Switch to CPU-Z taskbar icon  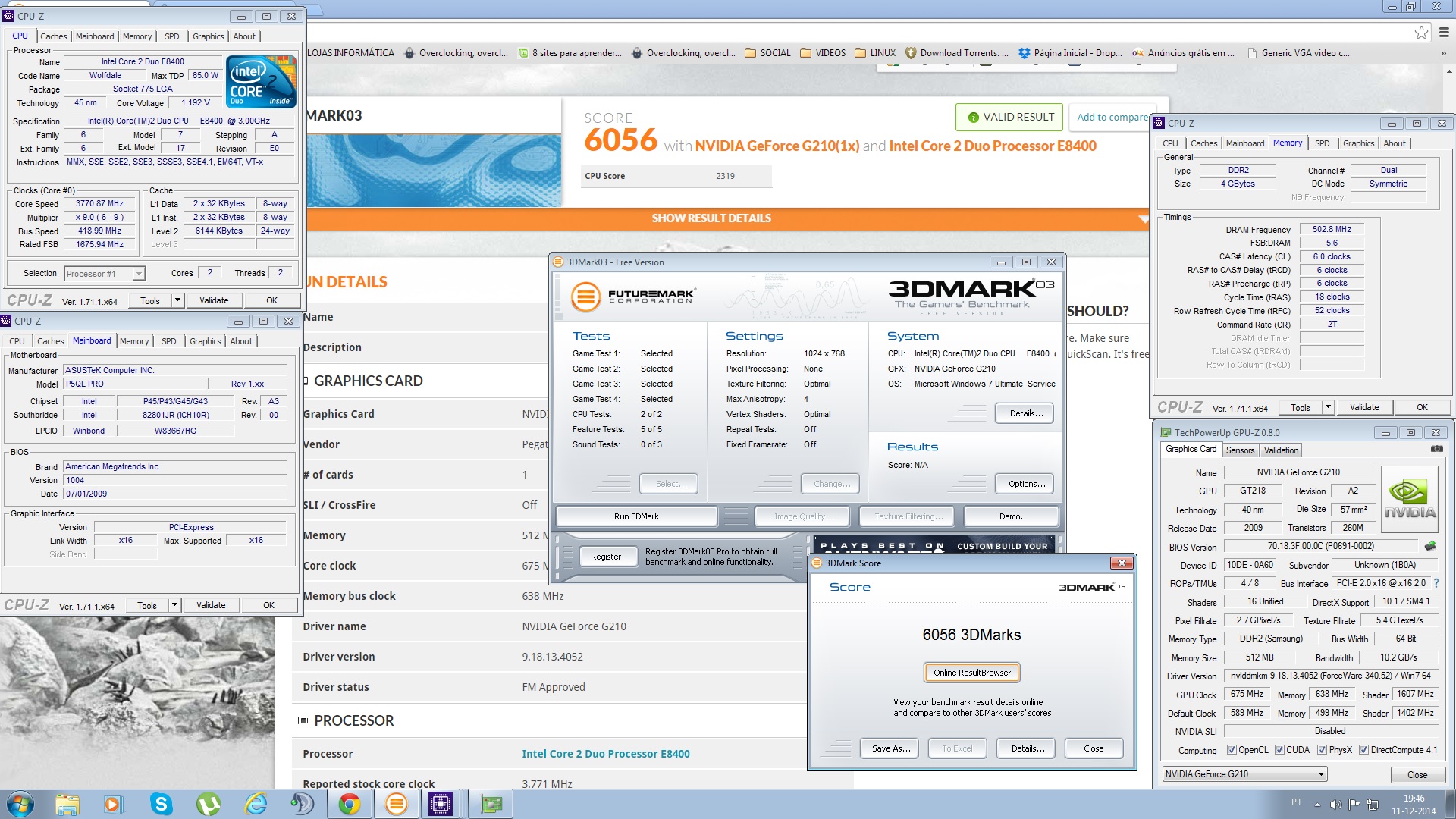(441, 804)
